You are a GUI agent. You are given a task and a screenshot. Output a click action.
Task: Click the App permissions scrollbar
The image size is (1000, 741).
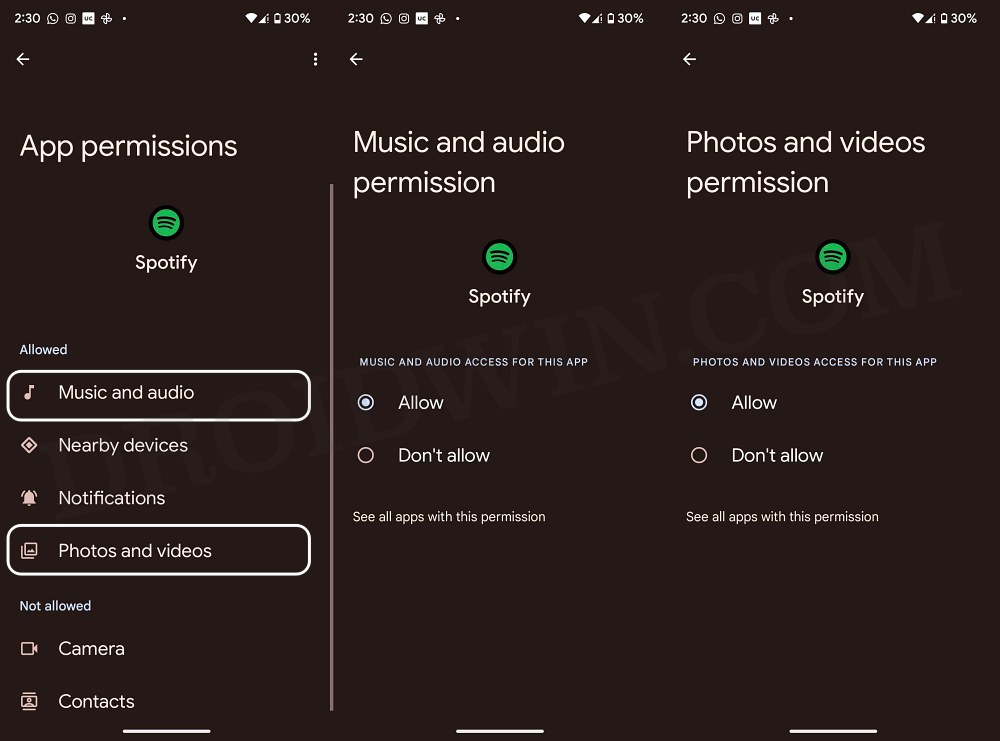pos(332,446)
